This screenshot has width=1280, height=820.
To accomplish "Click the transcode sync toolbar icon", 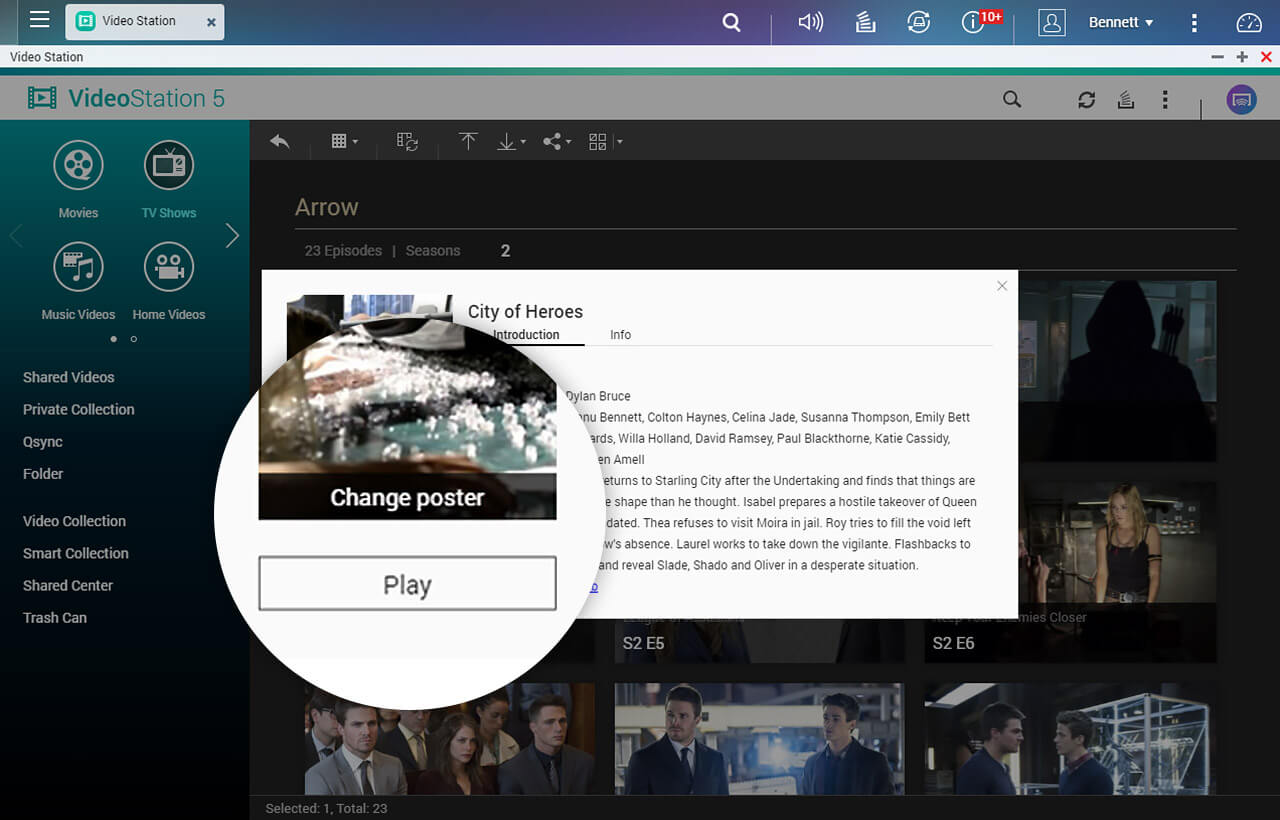I will coord(407,142).
